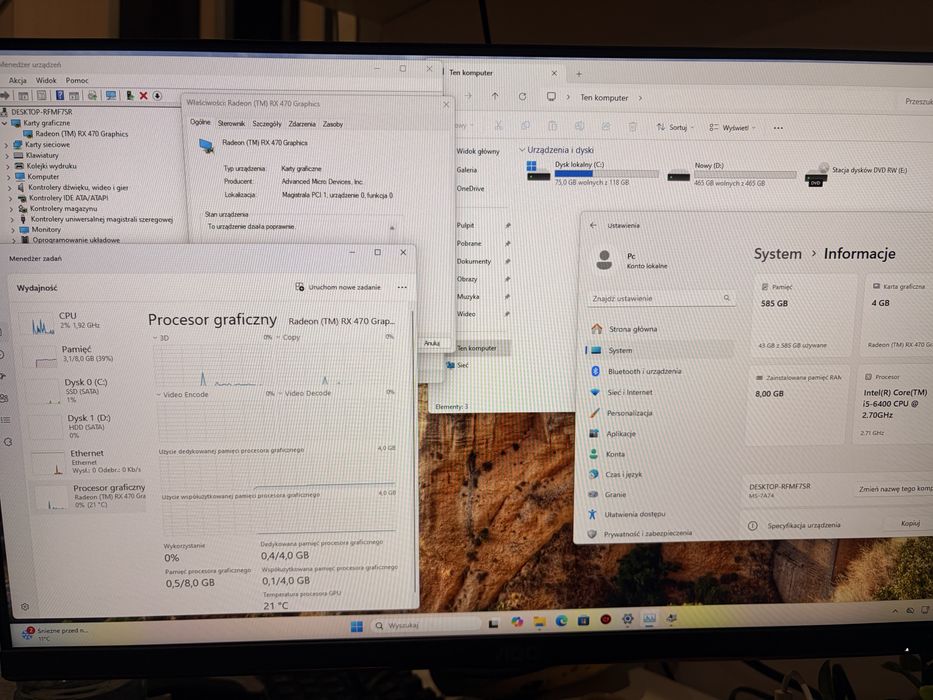Viewport: 933px width, 700px height.
Task: Open Microsoft Edge from the taskbar
Action: [x=561, y=621]
